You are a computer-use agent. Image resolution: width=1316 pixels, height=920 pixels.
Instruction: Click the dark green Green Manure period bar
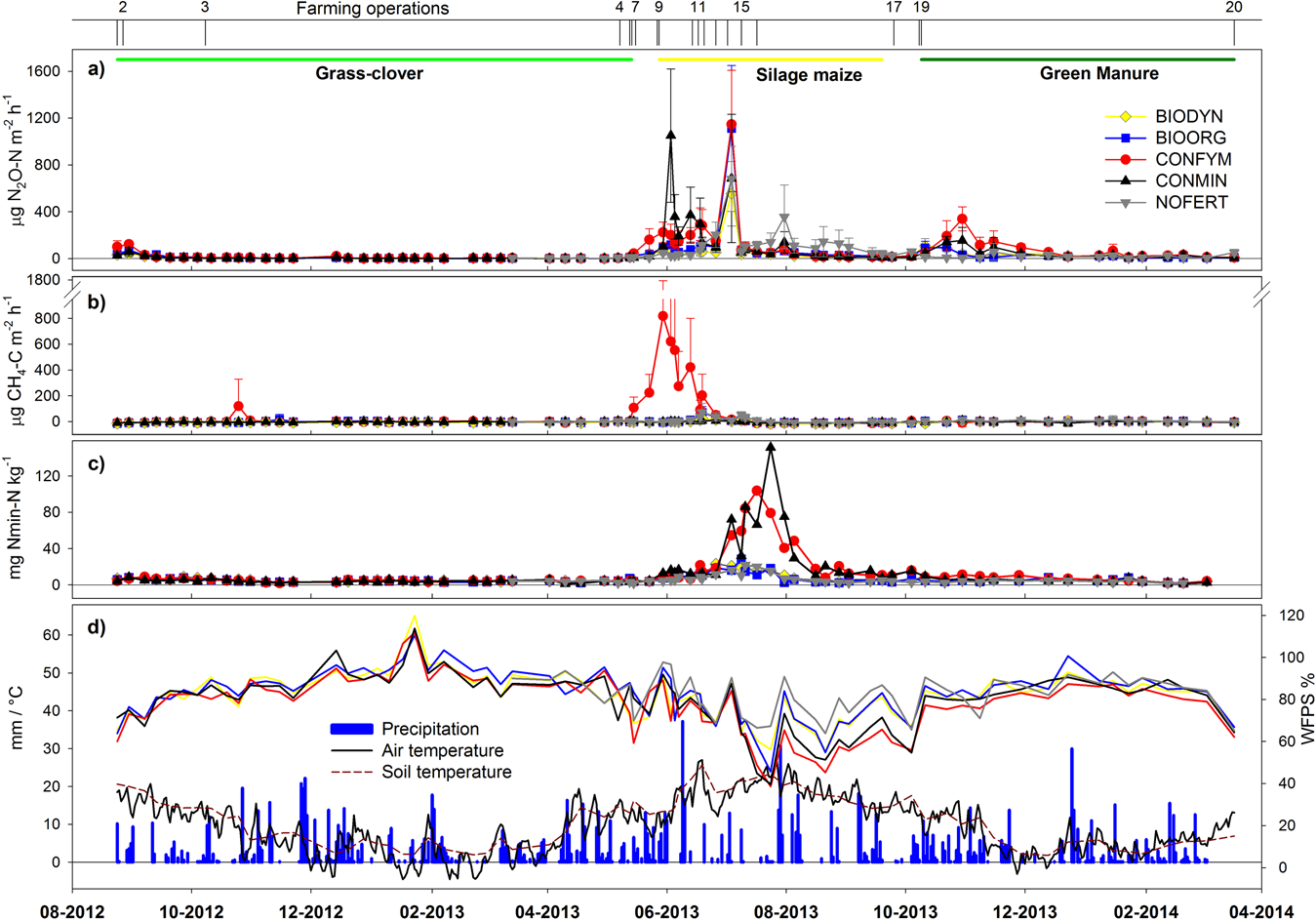click(1078, 60)
